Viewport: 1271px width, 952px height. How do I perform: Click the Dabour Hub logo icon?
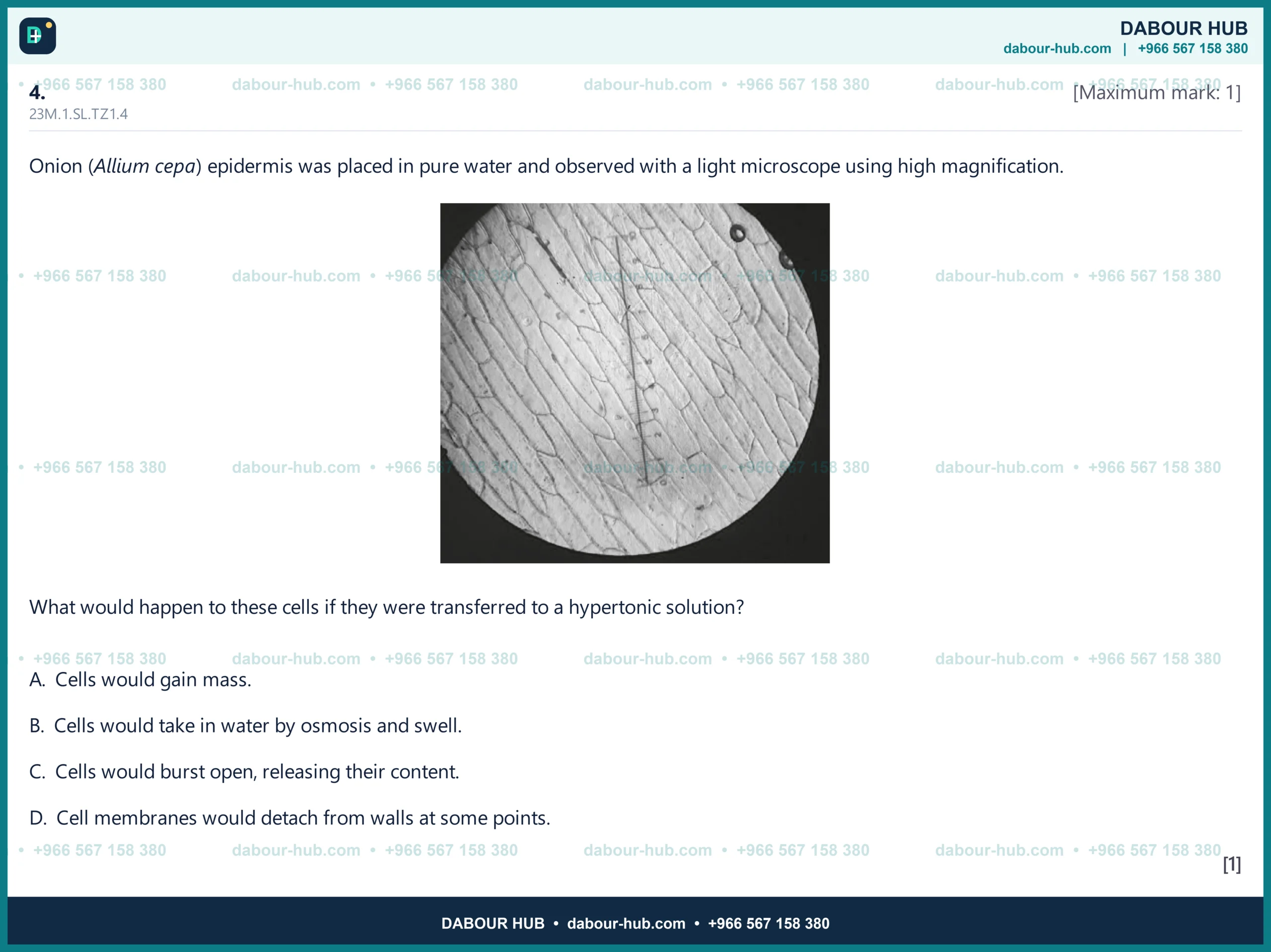click(37, 36)
